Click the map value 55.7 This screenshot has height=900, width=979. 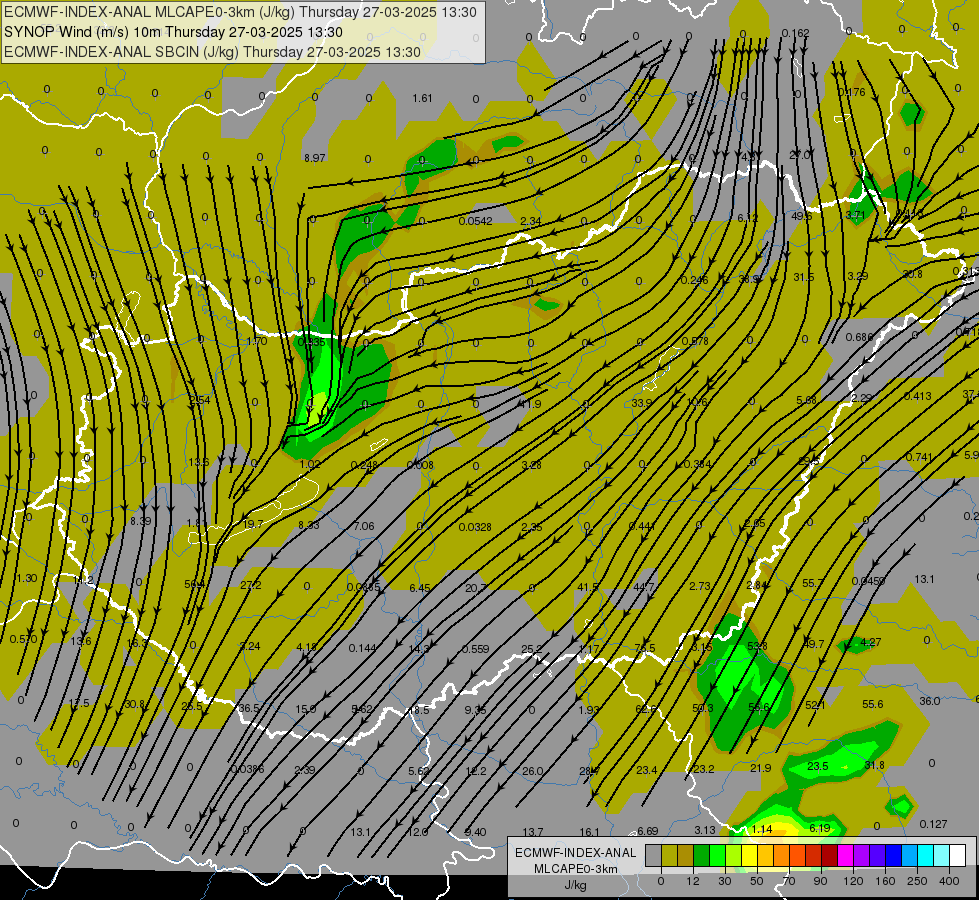click(x=812, y=583)
